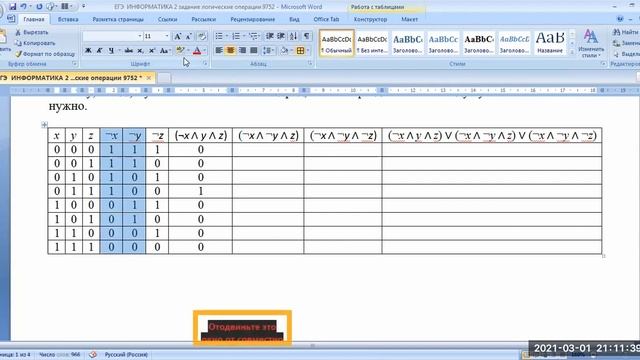
Task: Close the document tab ЕГЭ ИНФОРМАТИКА 2
Action: point(149,78)
